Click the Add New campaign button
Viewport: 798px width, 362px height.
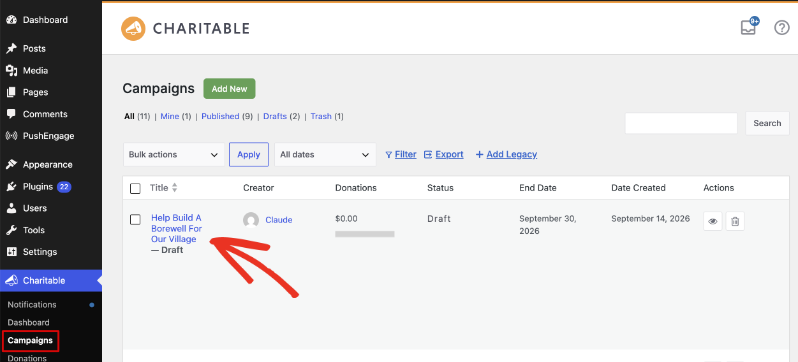click(x=230, y=89)
